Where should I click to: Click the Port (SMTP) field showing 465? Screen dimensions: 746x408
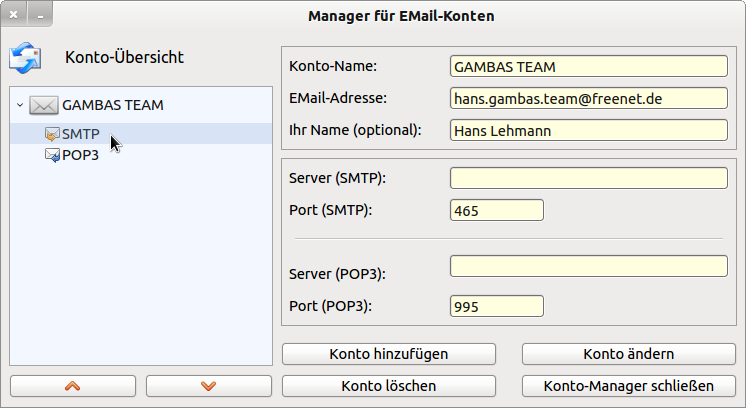click(497, 210)
